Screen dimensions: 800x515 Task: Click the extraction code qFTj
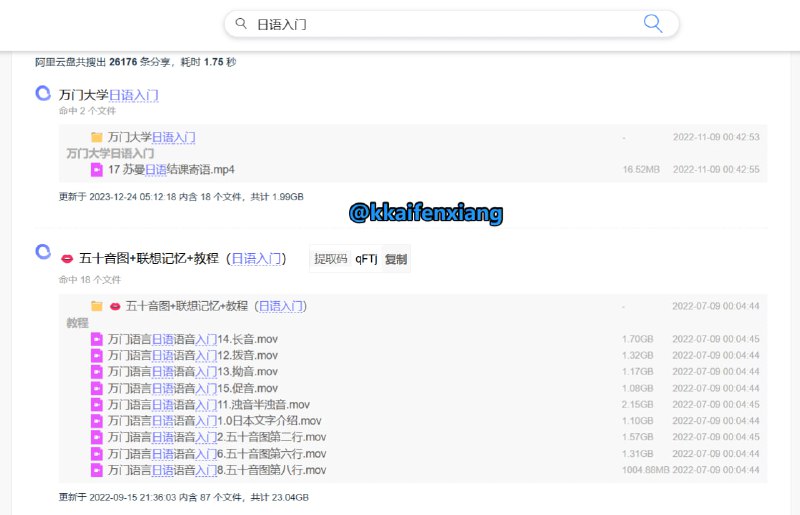tap(366, 259)
